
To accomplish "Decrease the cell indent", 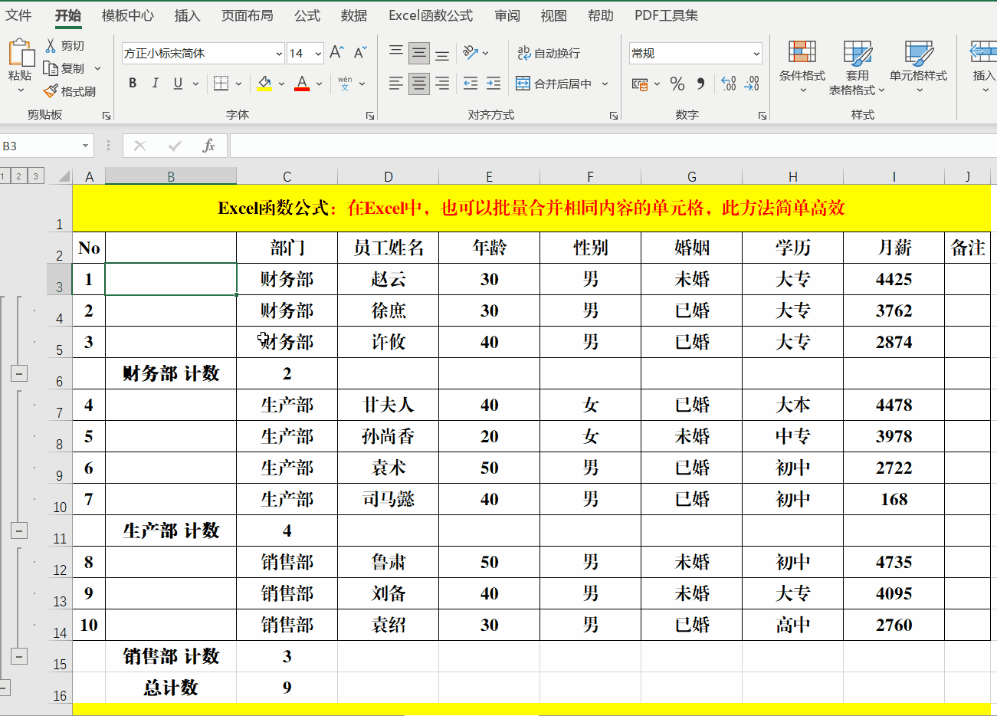I will tap(471, 83).
